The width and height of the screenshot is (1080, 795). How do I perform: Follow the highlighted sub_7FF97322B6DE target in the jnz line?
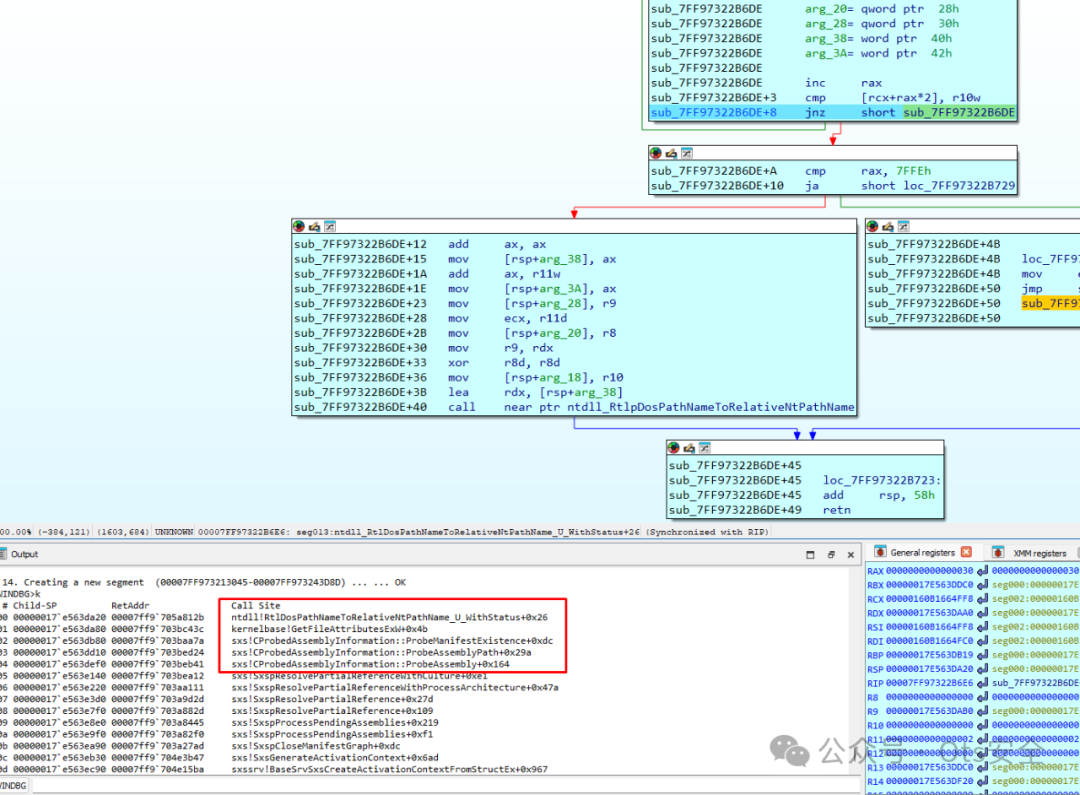959,112
